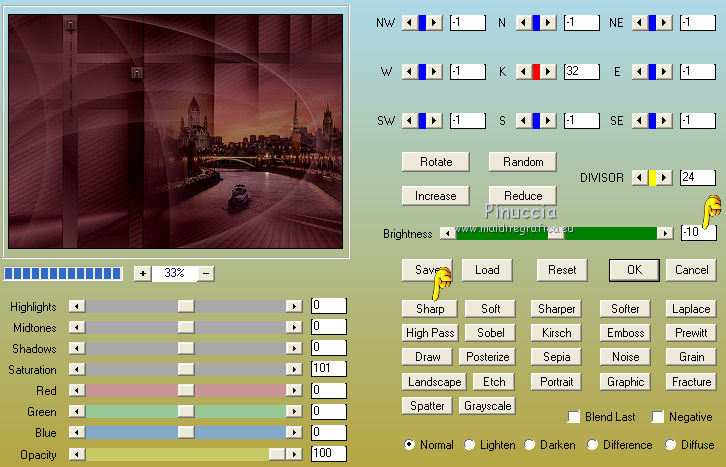Screen dimensions: 726x467
Task: Decrease the N kernel value arrow
Action: (523, 22)
